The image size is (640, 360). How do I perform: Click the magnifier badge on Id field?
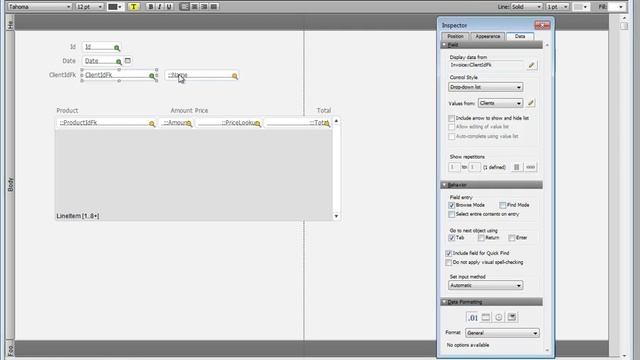(x=117, y=48)
